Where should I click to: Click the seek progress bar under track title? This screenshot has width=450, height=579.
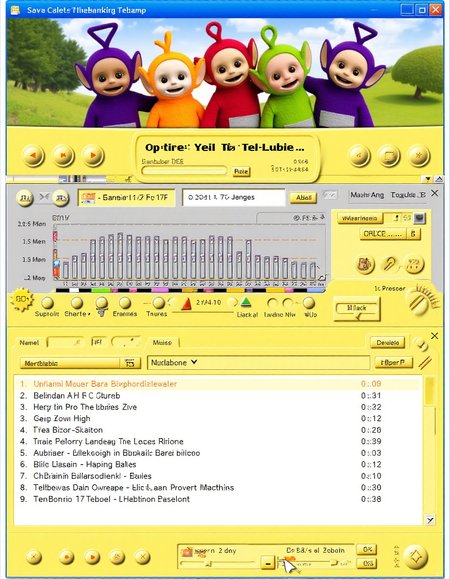(184, 171)
